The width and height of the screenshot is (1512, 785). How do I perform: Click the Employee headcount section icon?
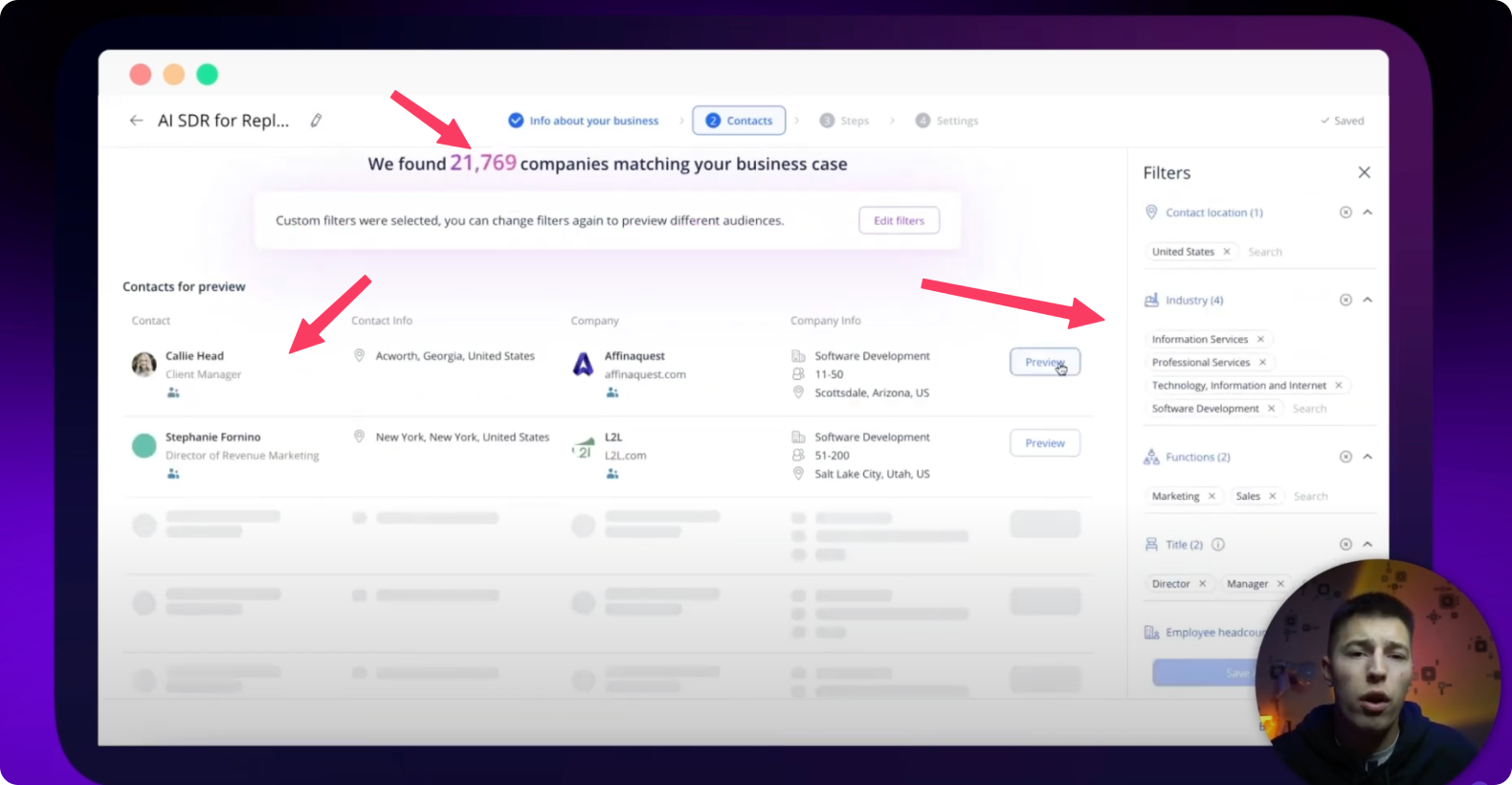tap(1151, 632)
